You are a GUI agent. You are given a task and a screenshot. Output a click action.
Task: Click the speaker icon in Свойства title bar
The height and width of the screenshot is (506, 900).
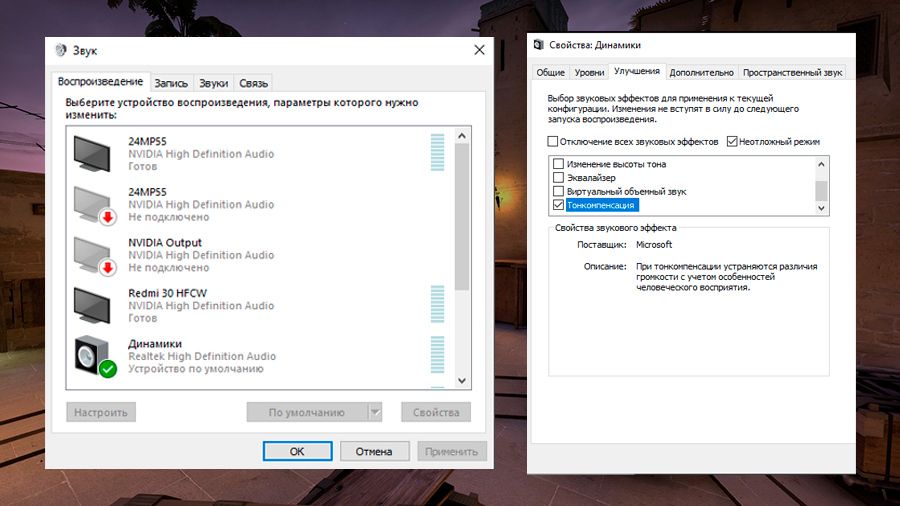(539, 45)
